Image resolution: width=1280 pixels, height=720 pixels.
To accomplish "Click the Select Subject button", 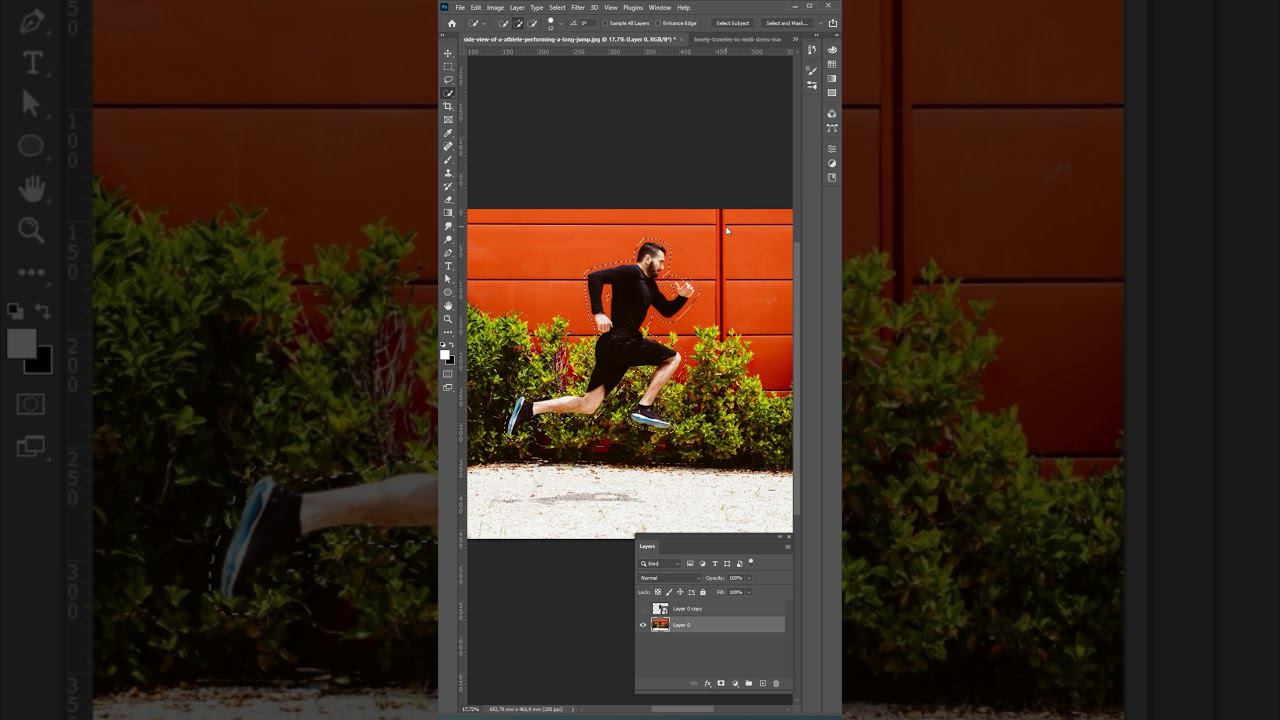I will coord(732,23).
